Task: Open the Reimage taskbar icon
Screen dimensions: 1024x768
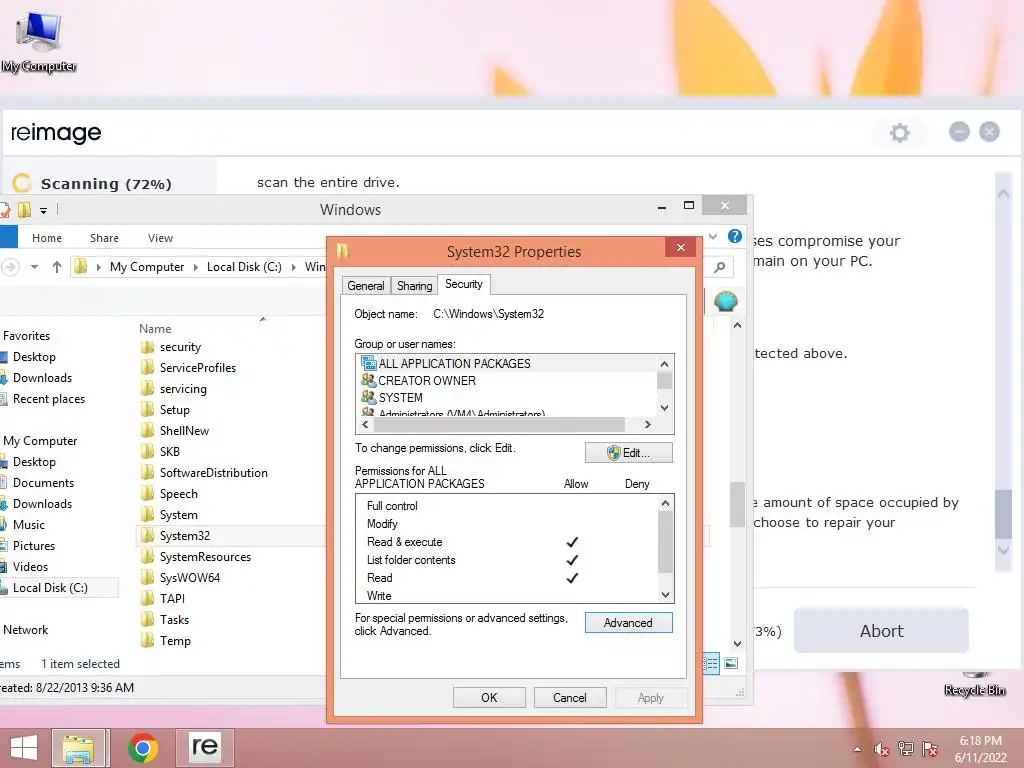Action: coord(204,747)
